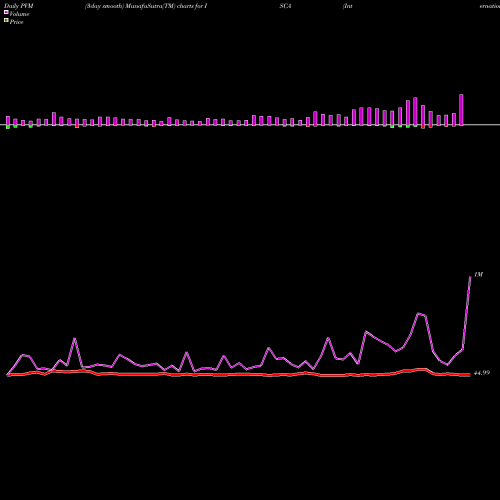The height and width of the screenshot is (500, 500).
Task: Click the Volume legend color swatch
Action: click(6, 12)
